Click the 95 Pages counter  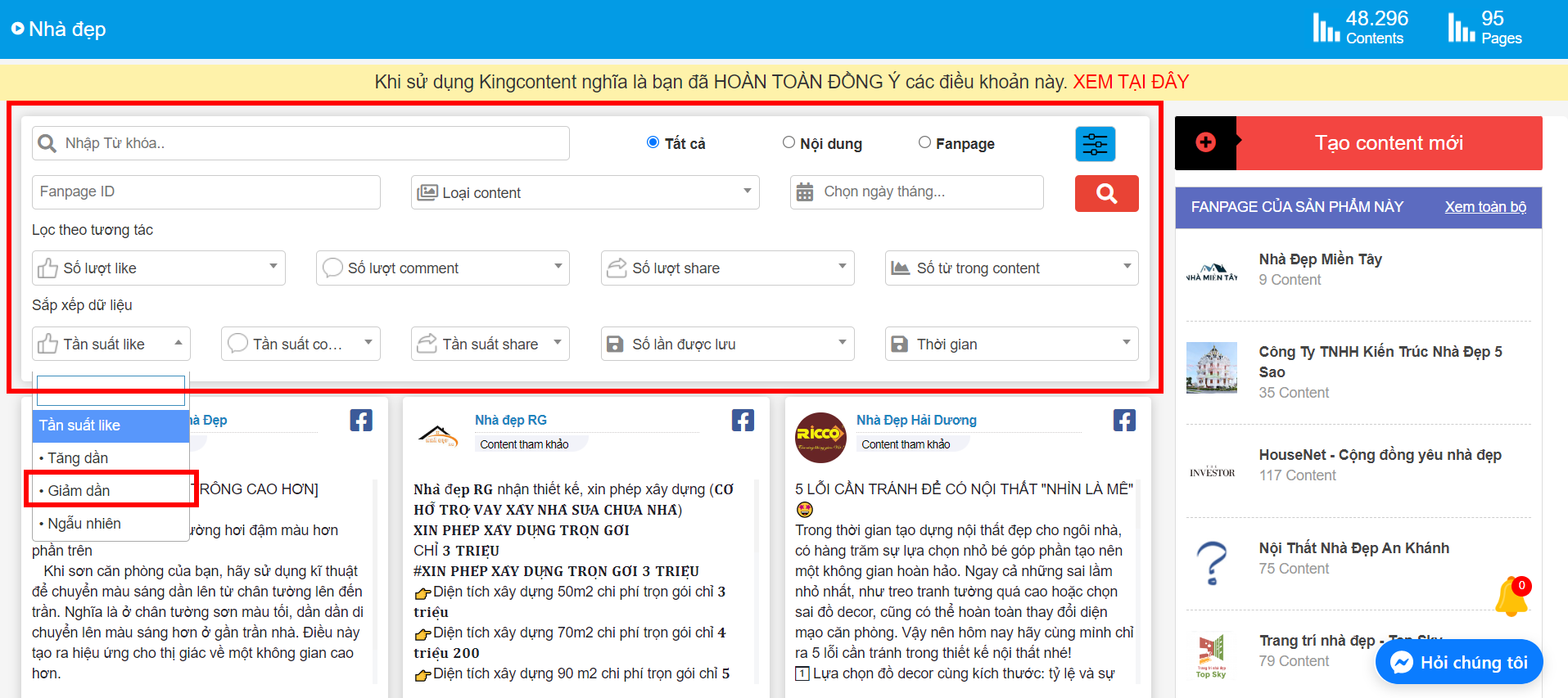click(x=1485, y=27)
